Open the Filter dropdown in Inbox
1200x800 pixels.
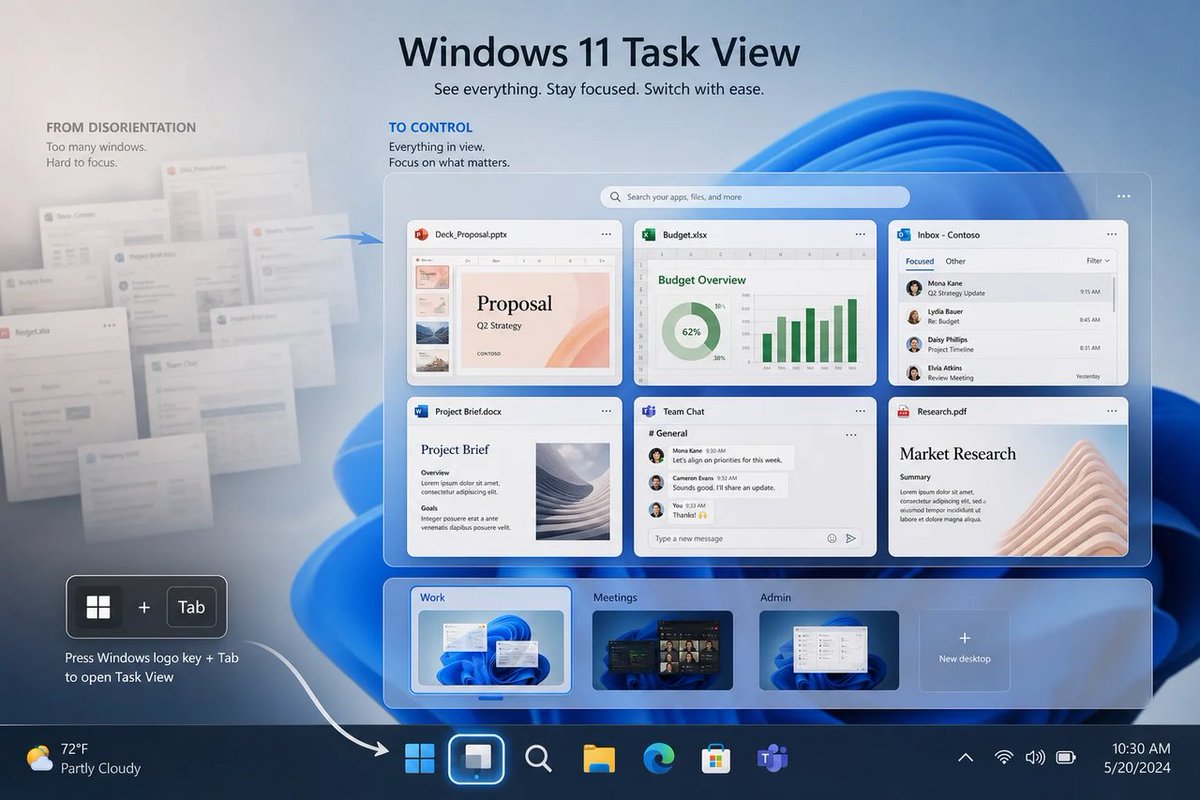point(1098,261)
